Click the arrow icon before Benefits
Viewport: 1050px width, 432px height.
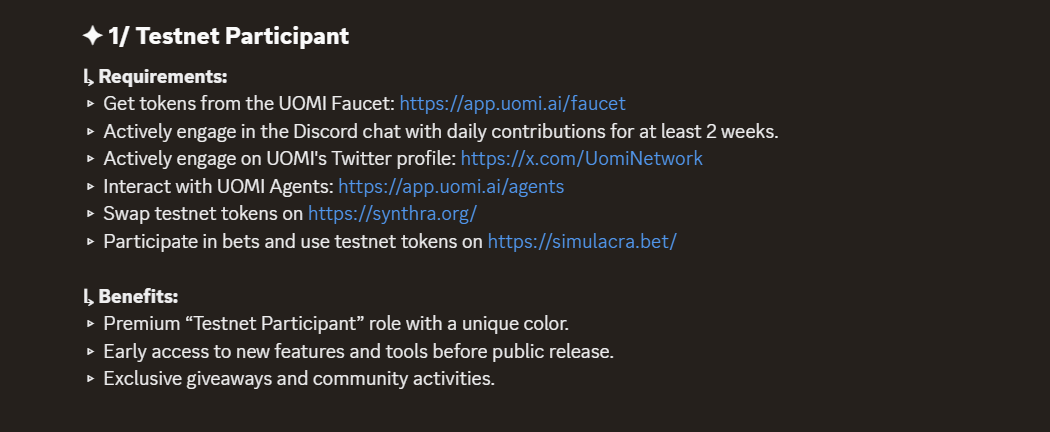88,297
